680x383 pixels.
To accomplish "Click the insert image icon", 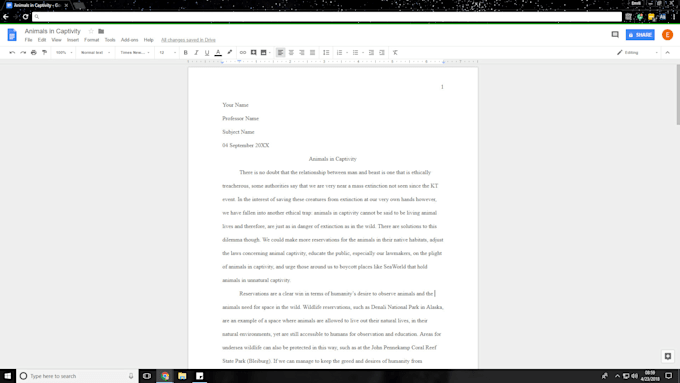I will [x=263, y=52].
